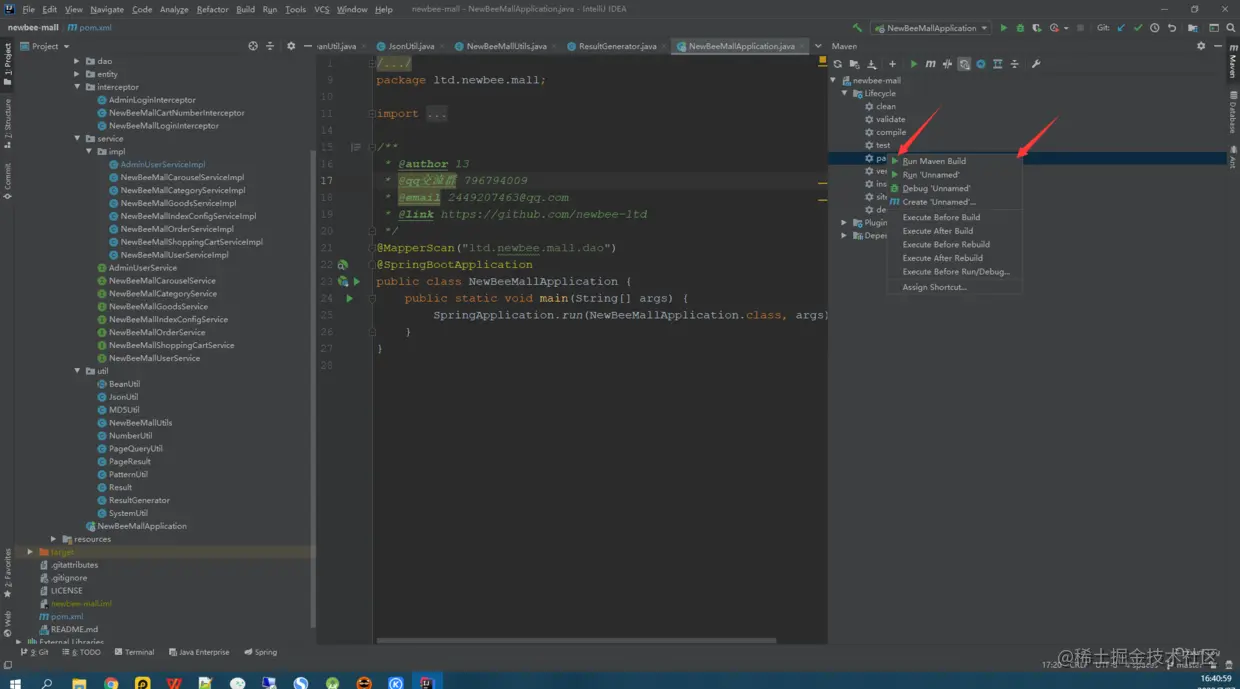
Task: Open Project view selector dropdown
Action: pos(44,46)
